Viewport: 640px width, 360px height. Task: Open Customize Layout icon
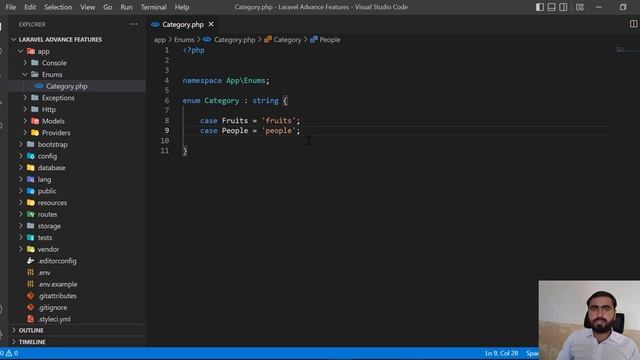pos(580,7)
